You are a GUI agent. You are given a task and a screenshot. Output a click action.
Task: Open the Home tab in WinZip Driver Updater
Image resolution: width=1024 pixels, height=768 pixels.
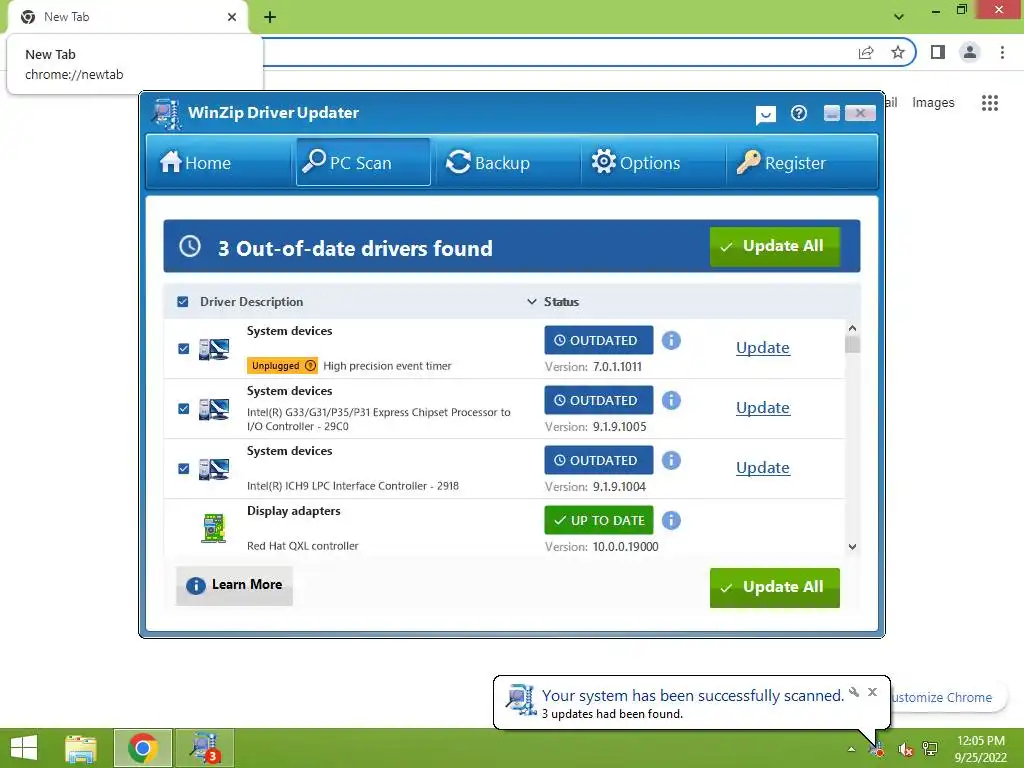click(x=219, y=162)
